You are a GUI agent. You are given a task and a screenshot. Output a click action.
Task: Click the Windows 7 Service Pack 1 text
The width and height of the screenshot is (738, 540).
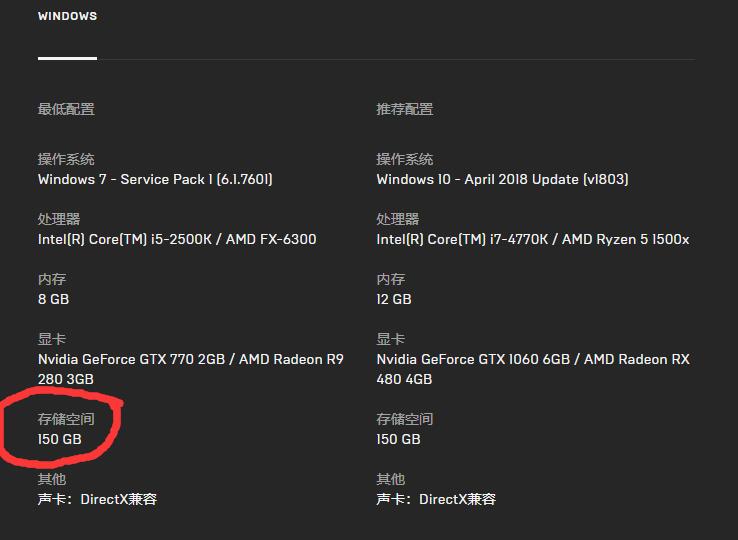click(155, 180)
